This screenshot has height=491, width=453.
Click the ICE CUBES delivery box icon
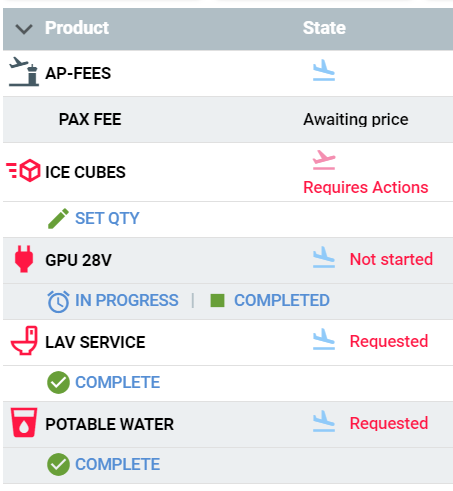click(23, 170)
